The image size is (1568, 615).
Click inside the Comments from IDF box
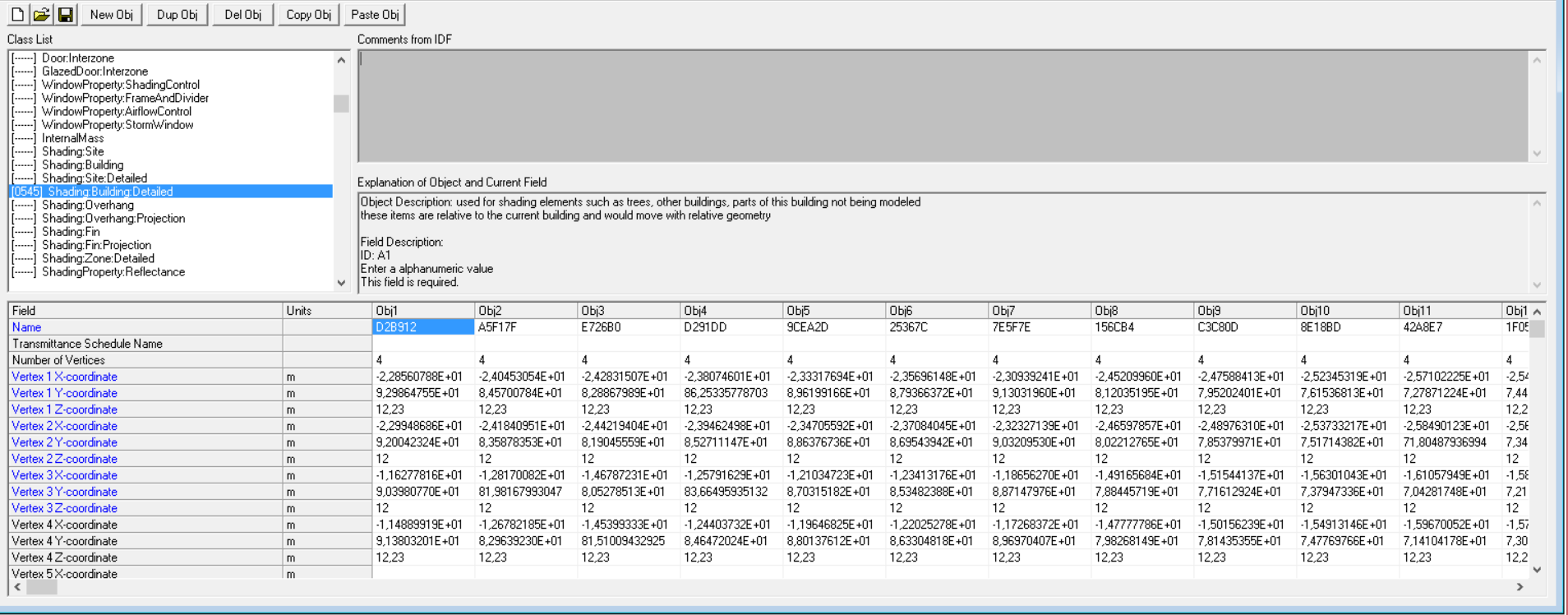click(943, 106)
